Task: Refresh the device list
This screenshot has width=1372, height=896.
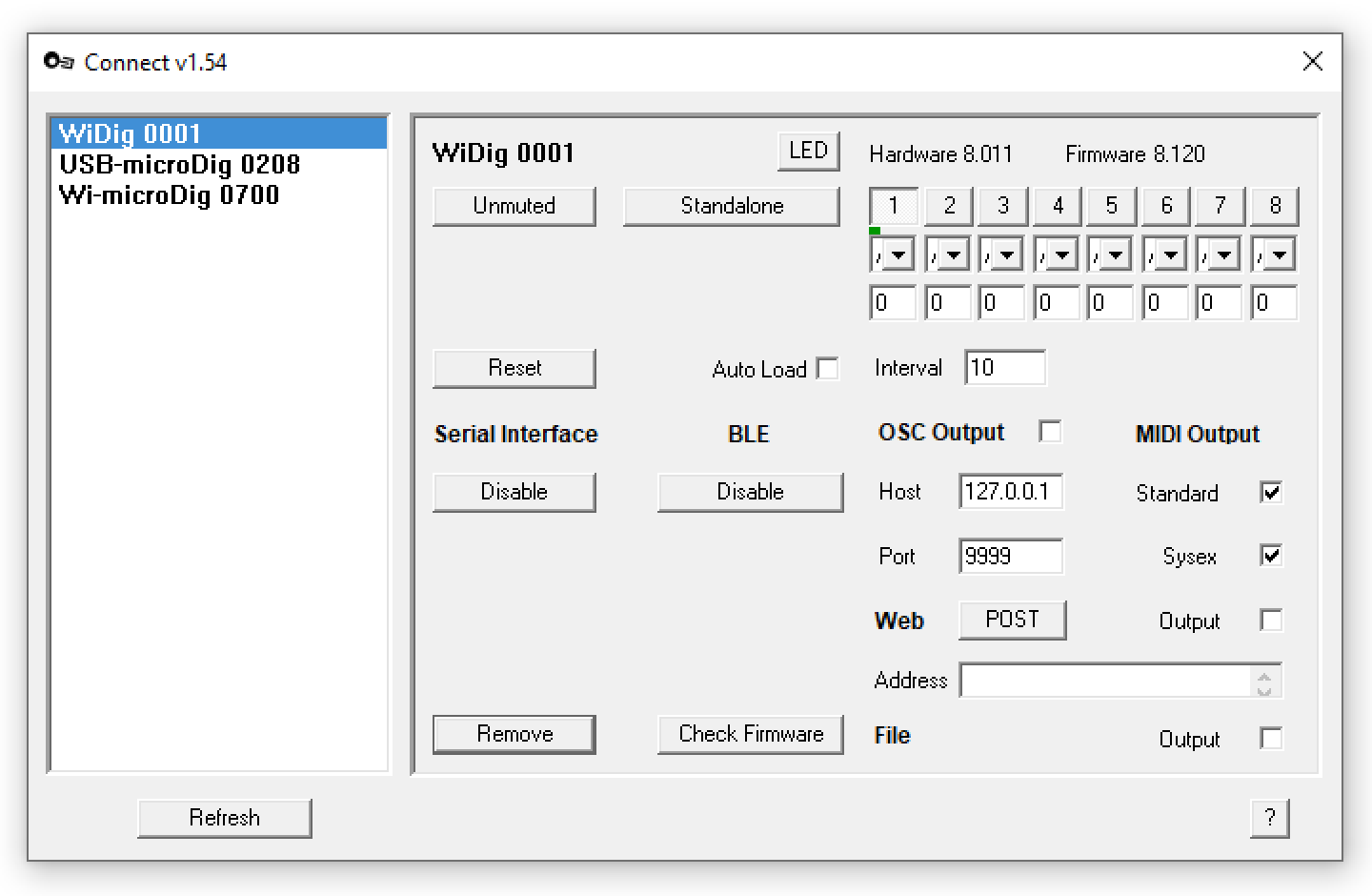Action: [x=225, y=818]
